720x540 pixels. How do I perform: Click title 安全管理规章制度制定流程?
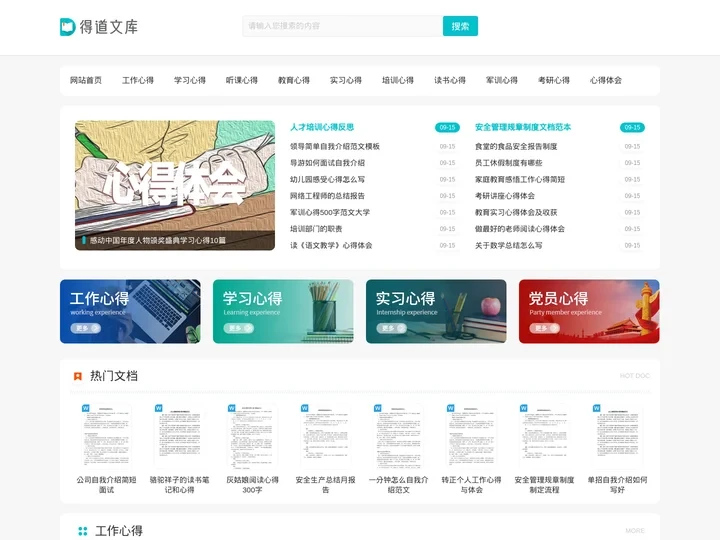[545, 485]
